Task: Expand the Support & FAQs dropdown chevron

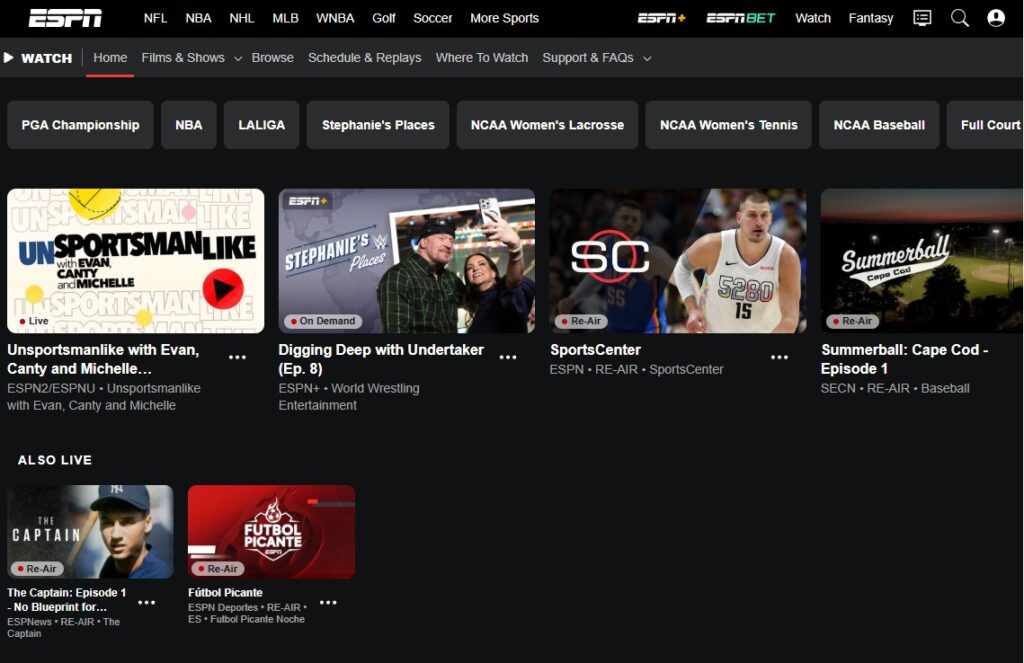Action: (x=647, y=59)
